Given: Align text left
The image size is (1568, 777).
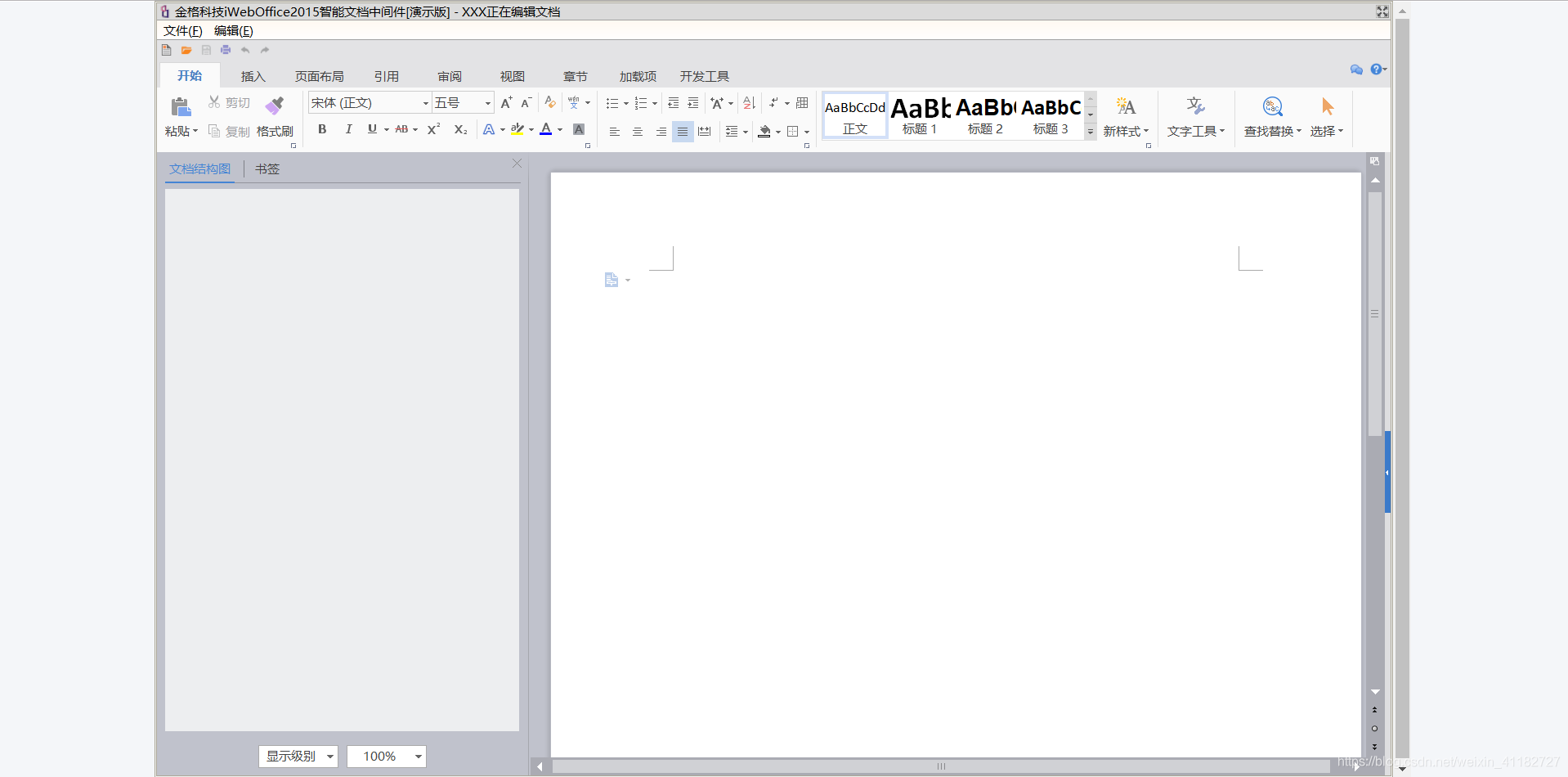Looking at the screenshot, I should (x=614, y=132).
